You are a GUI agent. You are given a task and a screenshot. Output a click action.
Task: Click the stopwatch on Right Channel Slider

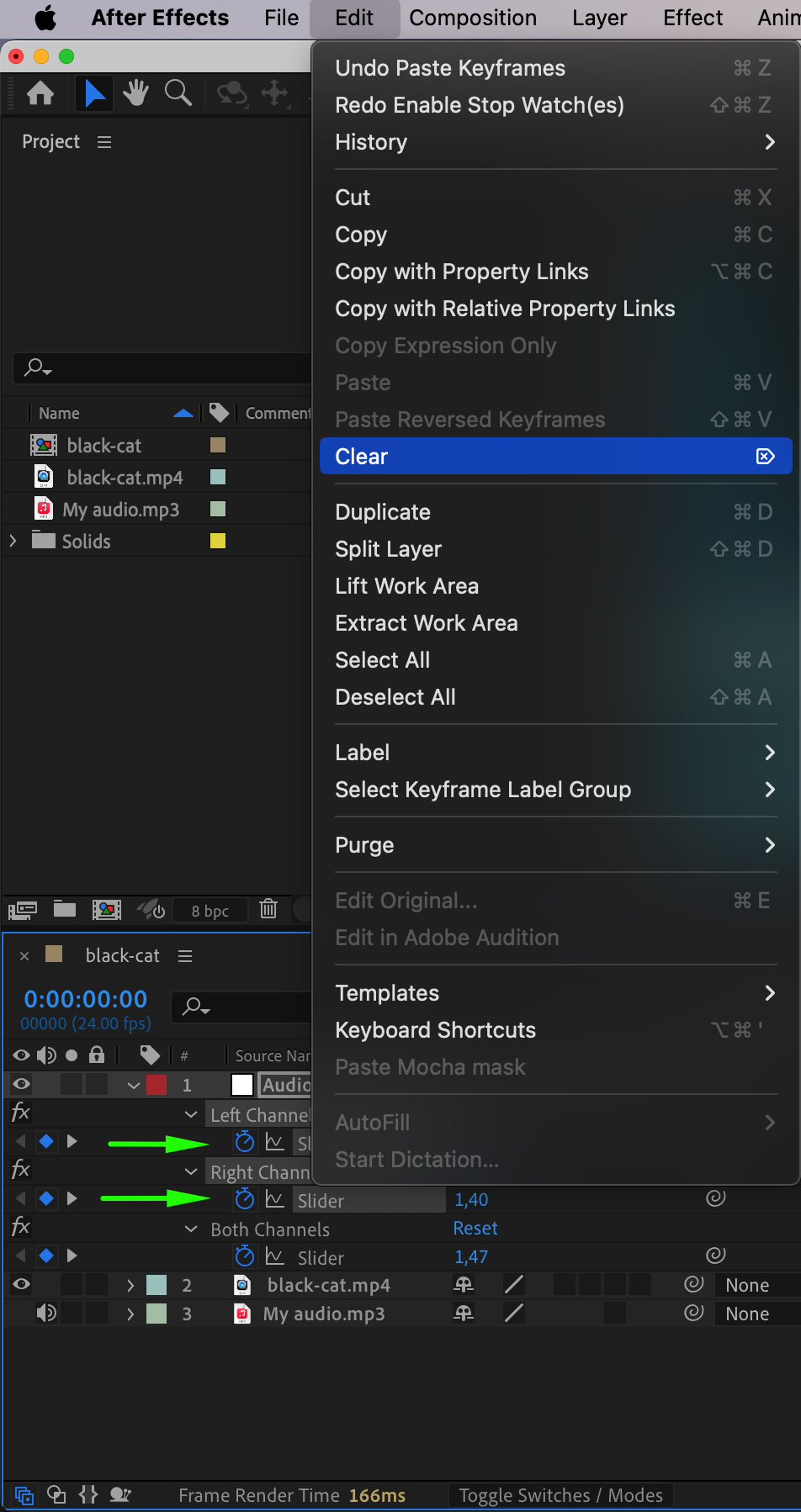245,1199
